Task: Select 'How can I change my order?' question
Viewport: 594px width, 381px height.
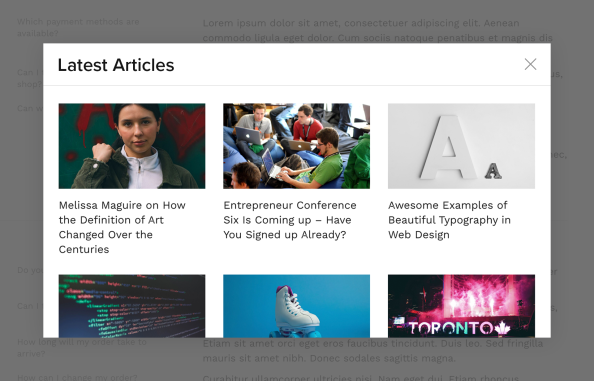Action: click(x=77, y=377)
